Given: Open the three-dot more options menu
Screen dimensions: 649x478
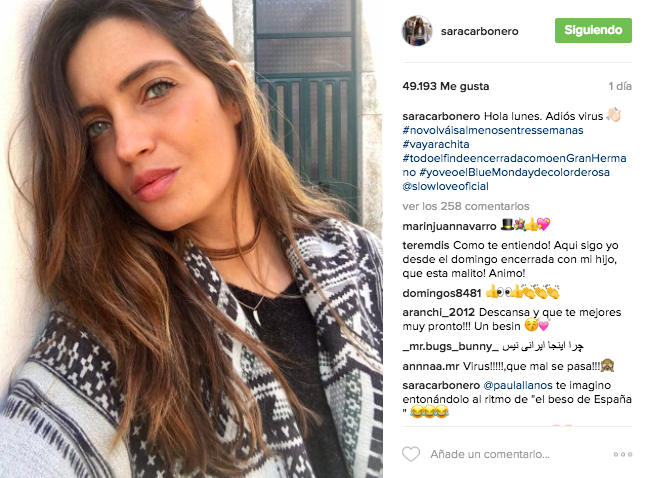Looking at the screenshot, I should tap(623, 454).
